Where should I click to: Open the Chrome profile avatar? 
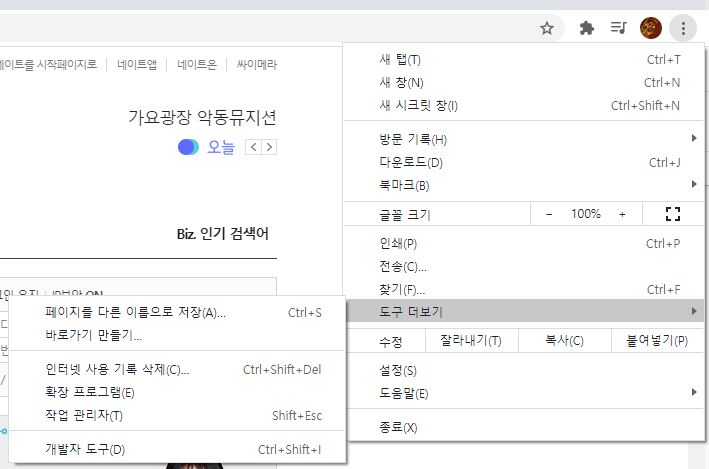[651, 28]
